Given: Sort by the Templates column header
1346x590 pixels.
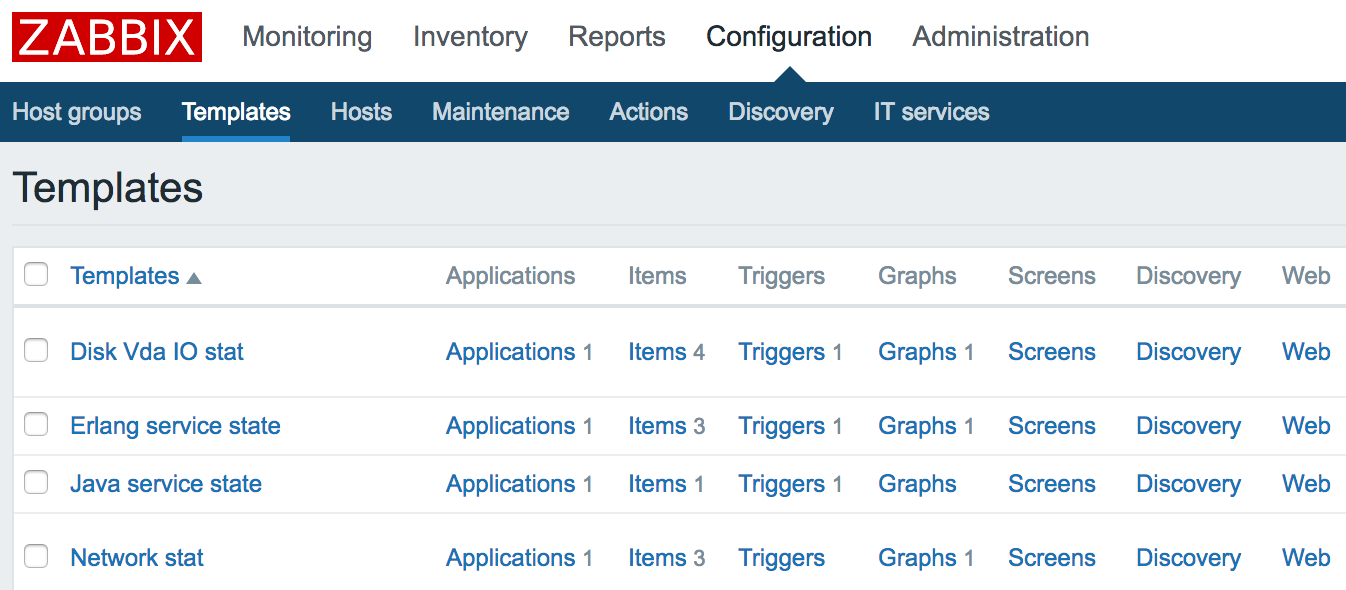Looking at the screenshot, I should tap(125, 276).
